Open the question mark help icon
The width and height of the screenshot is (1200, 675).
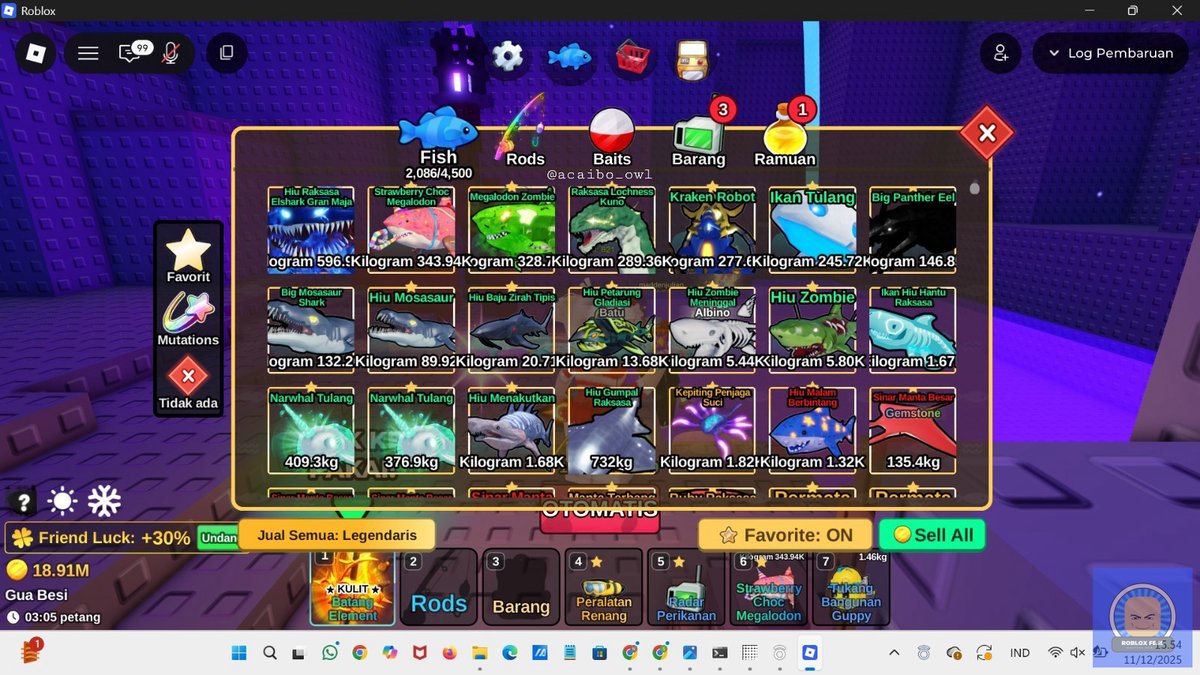click(x=24, y=501)
